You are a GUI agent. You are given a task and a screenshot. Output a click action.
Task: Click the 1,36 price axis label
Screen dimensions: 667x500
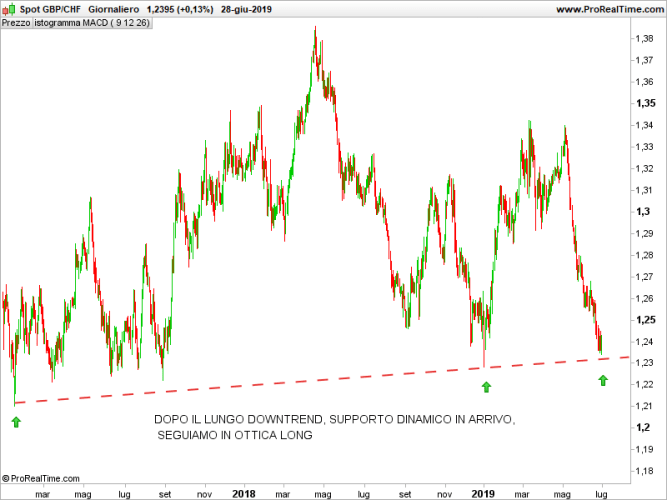[644, 82]
